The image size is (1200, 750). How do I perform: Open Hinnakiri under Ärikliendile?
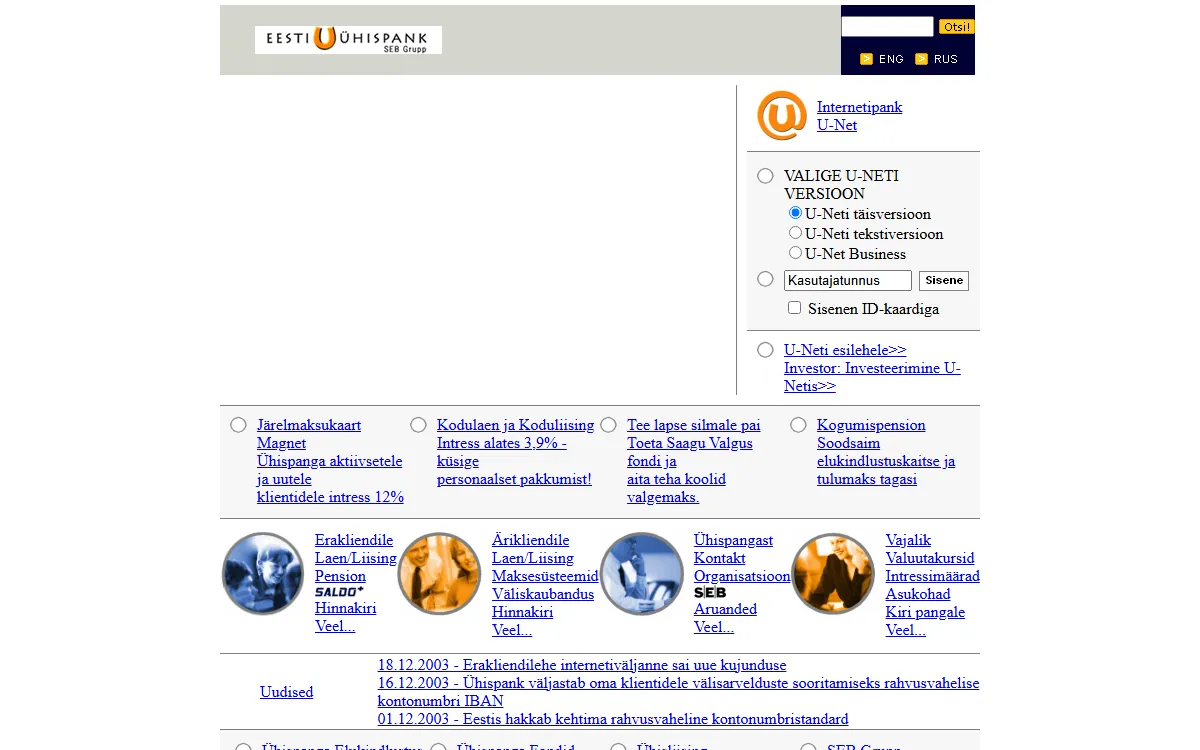pyautogui.click(x=522, y=612)
